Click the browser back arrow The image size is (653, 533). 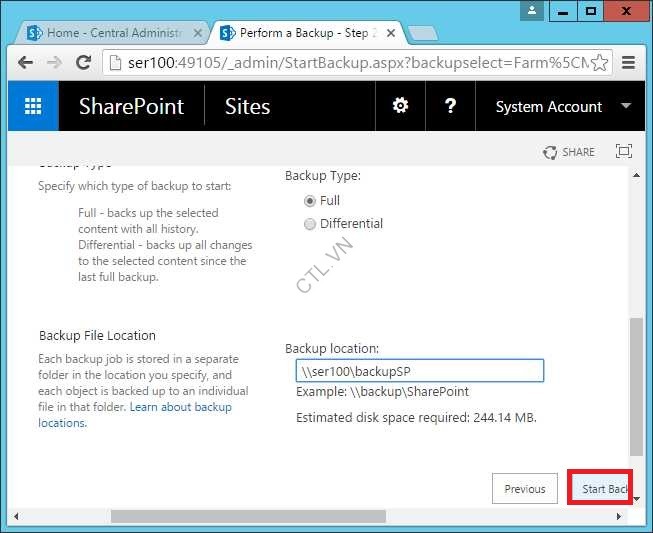tap(25, 63)
